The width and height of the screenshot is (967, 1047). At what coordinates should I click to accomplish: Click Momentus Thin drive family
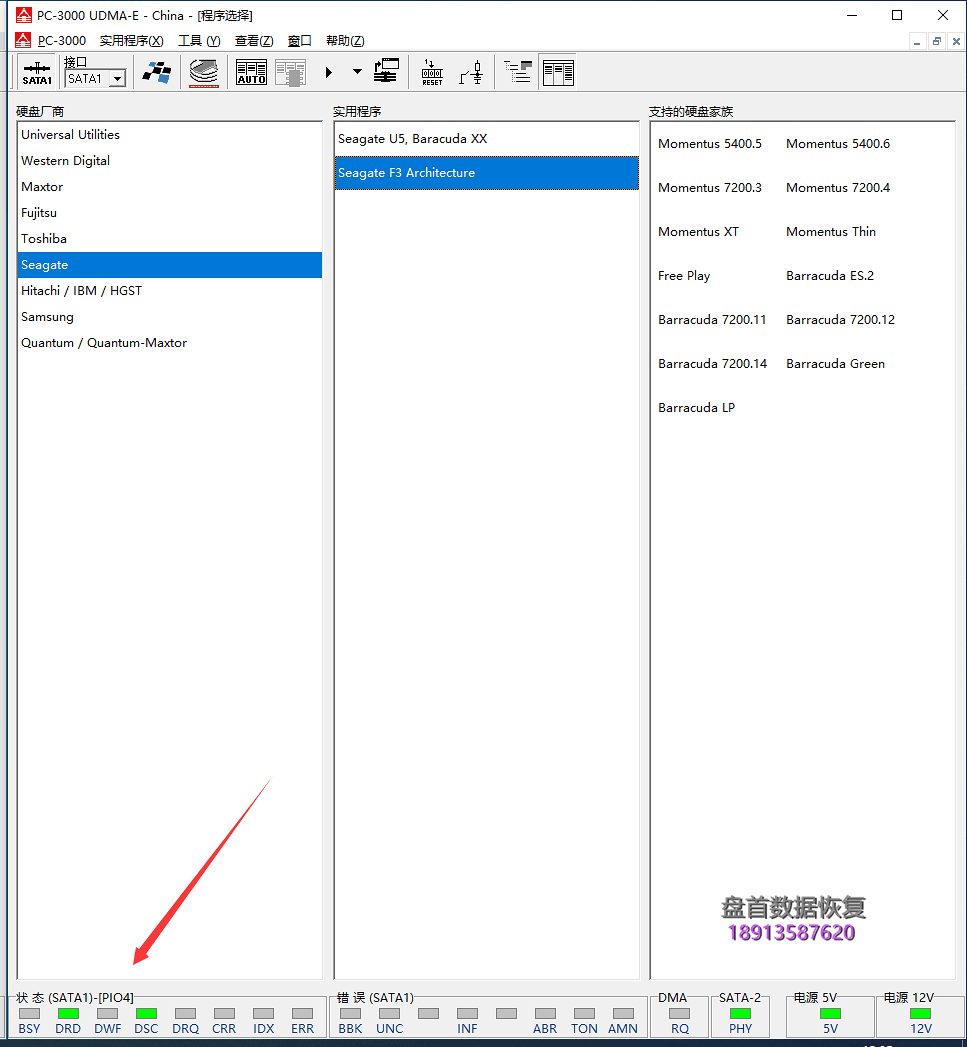(x=831, y=232)
